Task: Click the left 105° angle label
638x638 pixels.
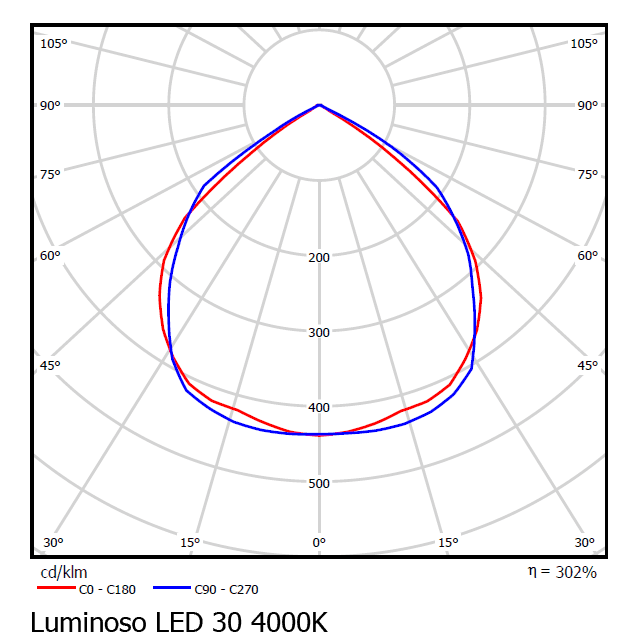Action: click(54, 44)
